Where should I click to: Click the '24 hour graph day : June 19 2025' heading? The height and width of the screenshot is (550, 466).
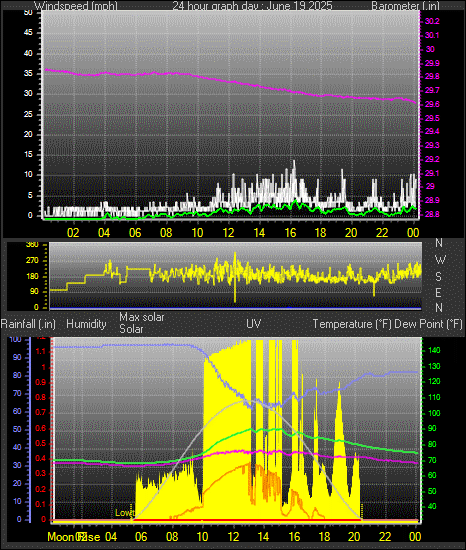(252, 6)
